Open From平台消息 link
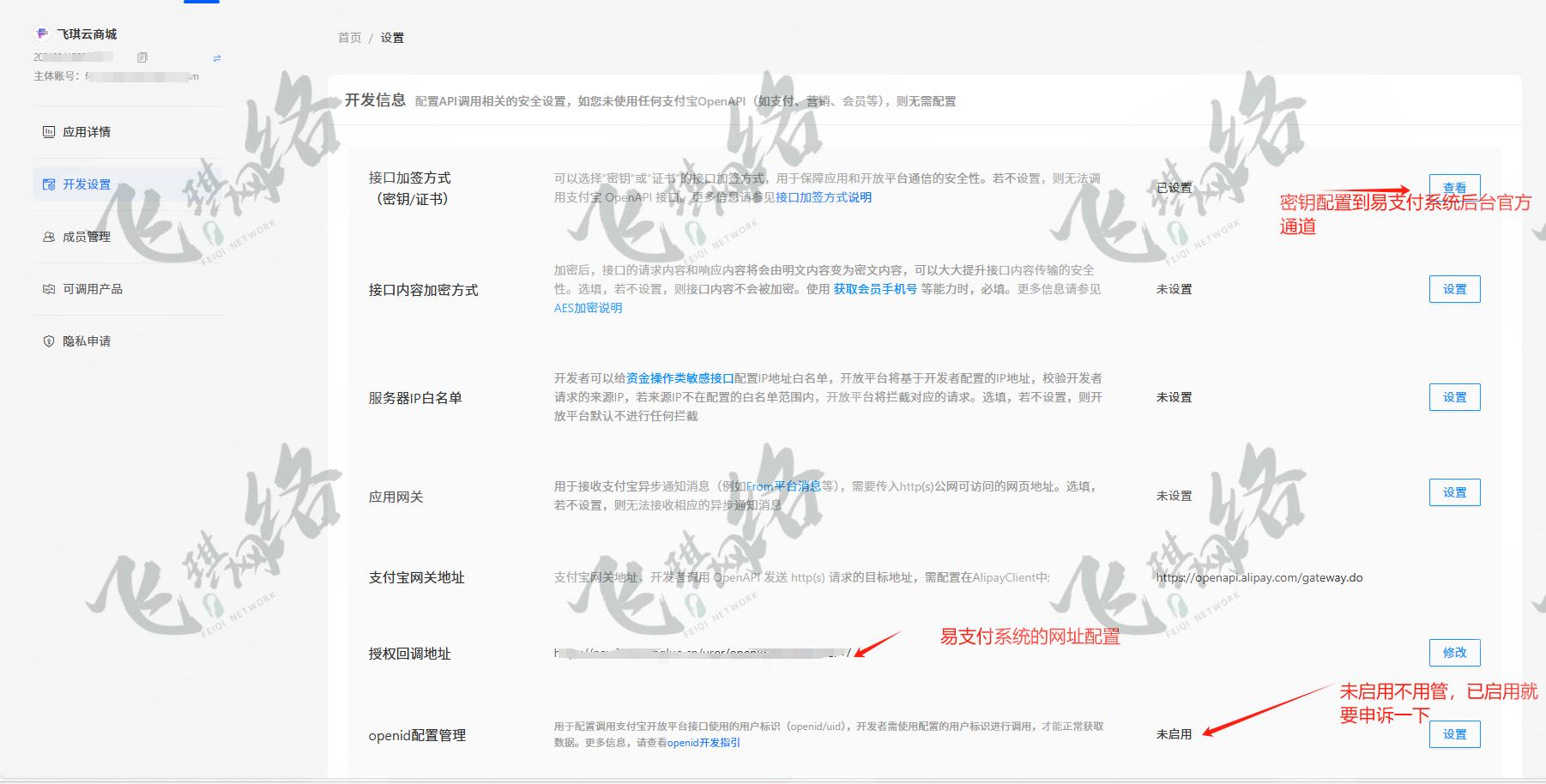The width and height of the screenshot is (1546, 784). (x=783, y=486)
